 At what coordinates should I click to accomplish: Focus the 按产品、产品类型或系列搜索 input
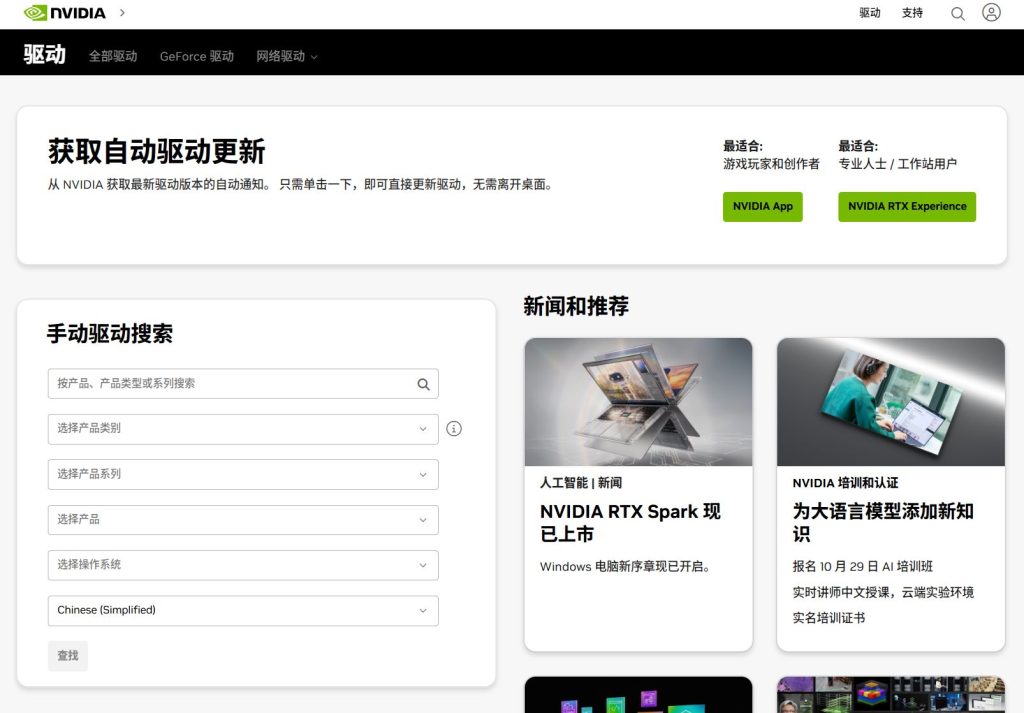click(x=243, y=384)
